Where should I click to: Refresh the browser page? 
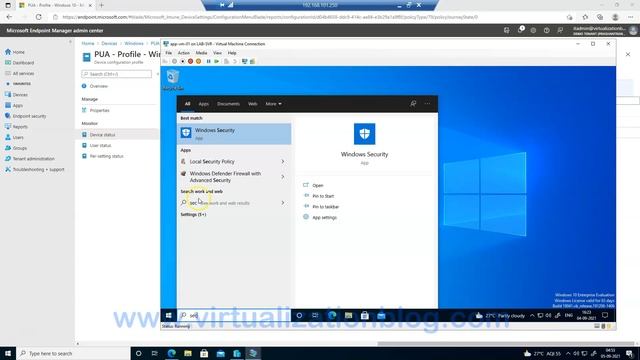click(x=38, y=17)
